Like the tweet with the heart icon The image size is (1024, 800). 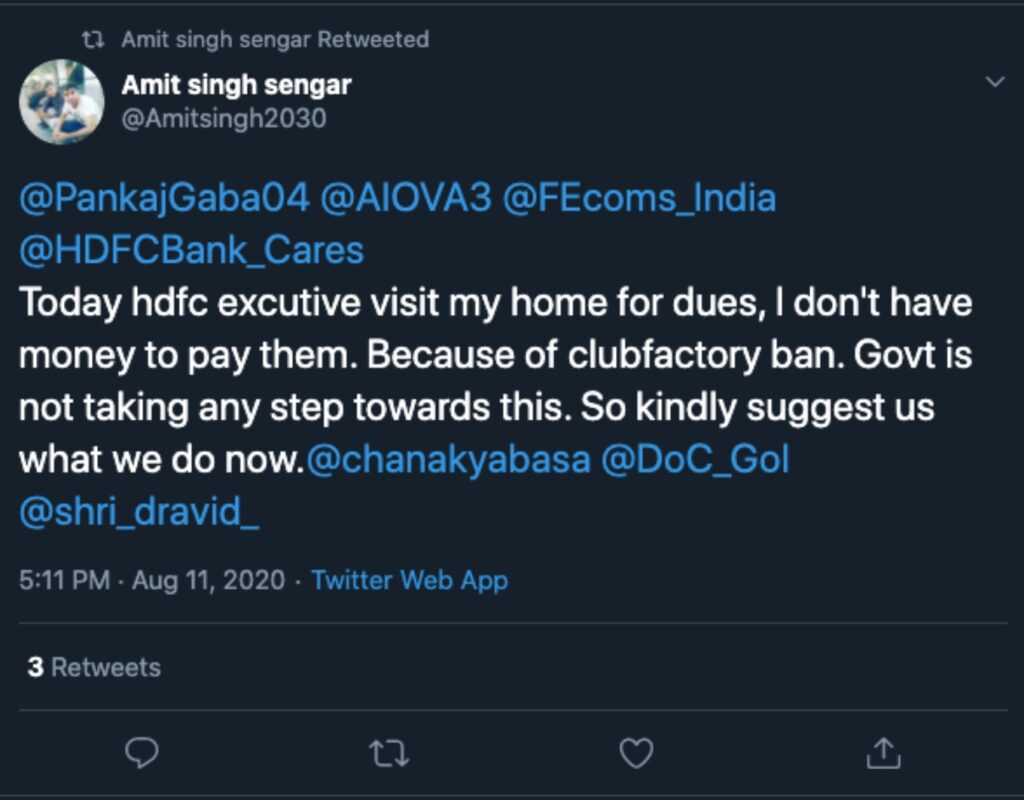coord(636,752)
